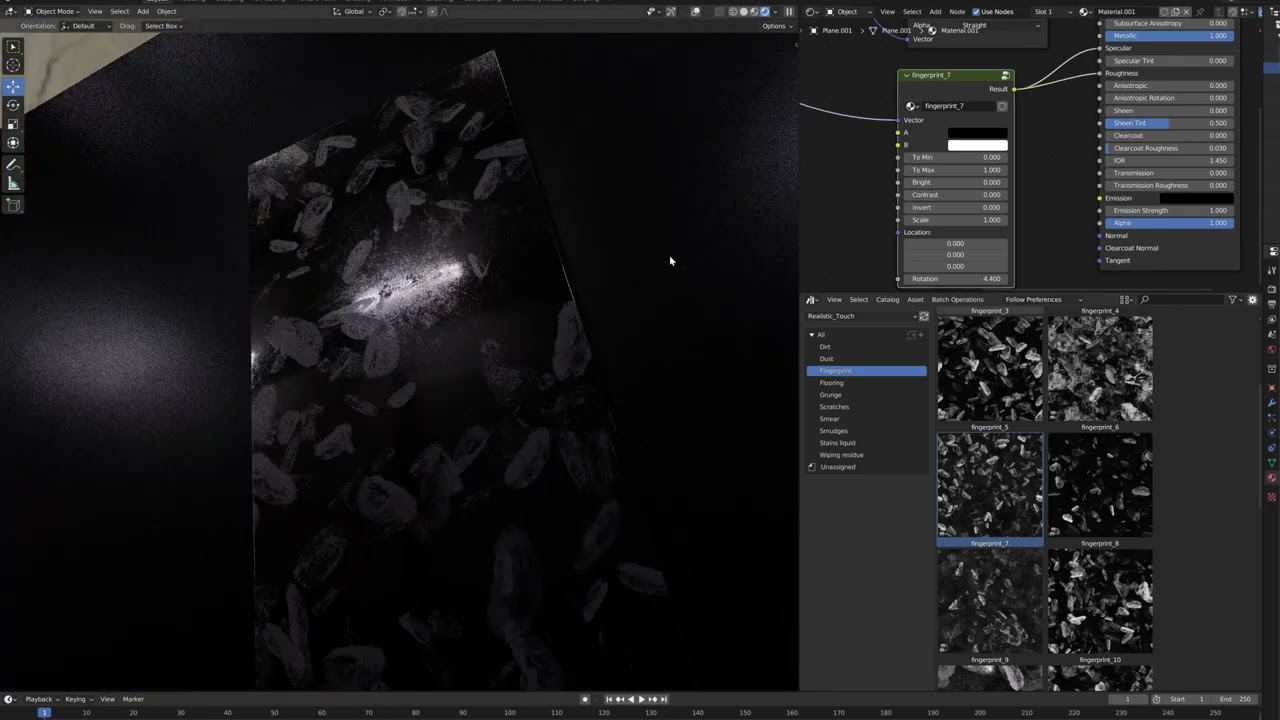Collapse the fingerprint_7 node

point(906,76)
